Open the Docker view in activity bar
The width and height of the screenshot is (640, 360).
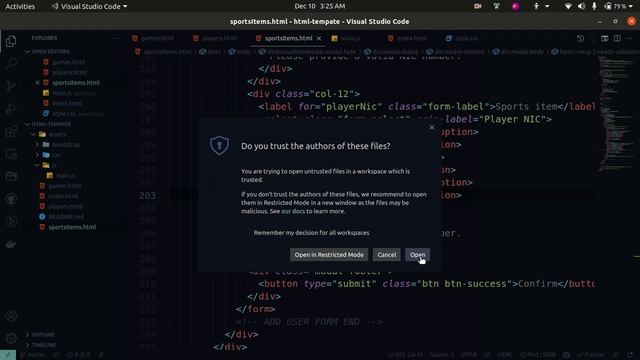click(x=11, y=244)
